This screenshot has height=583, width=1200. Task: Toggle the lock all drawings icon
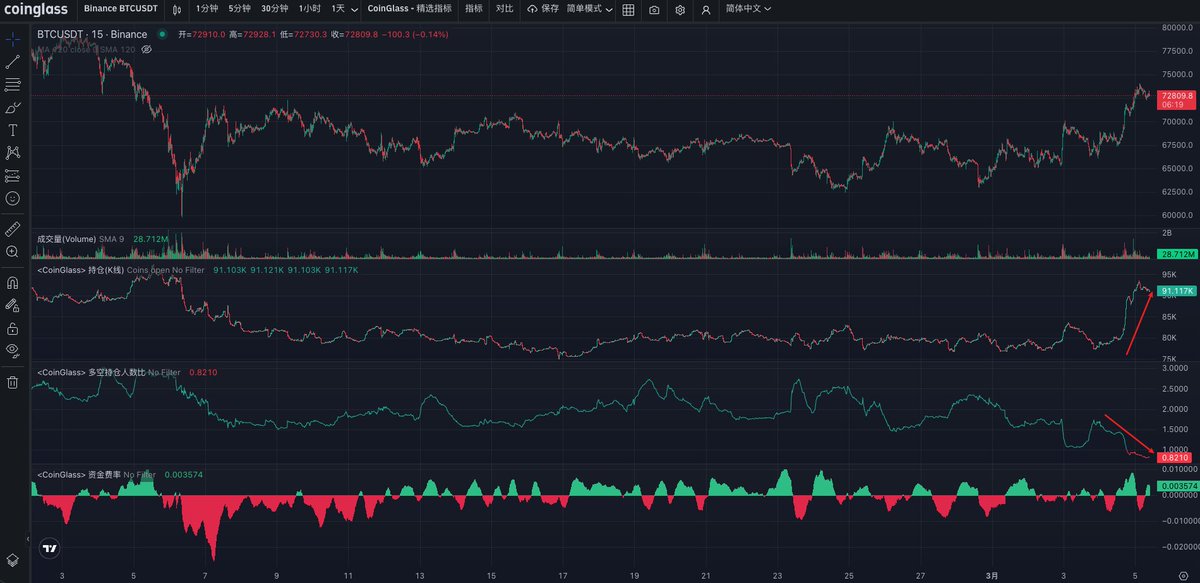click(13, 328)
